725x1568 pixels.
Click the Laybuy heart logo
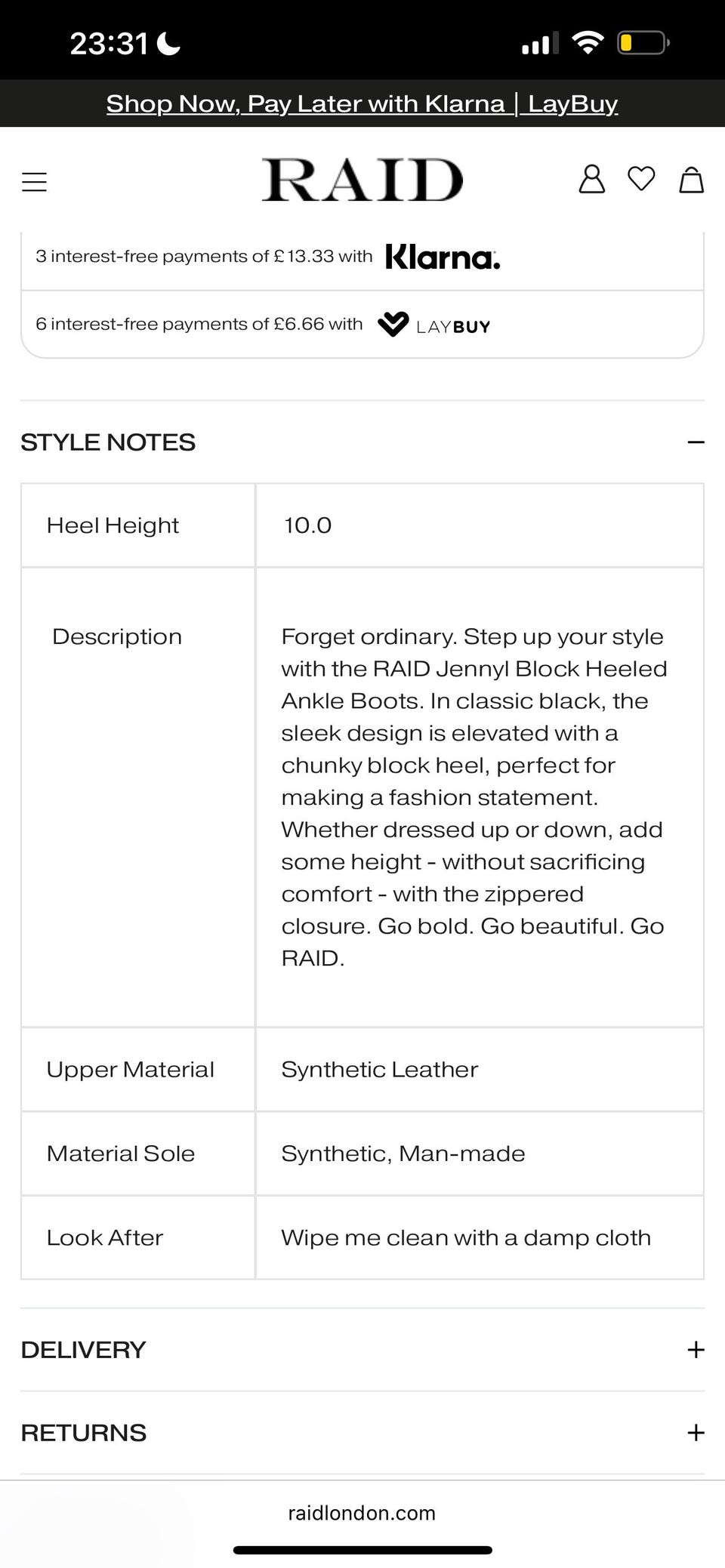[393, 325]
